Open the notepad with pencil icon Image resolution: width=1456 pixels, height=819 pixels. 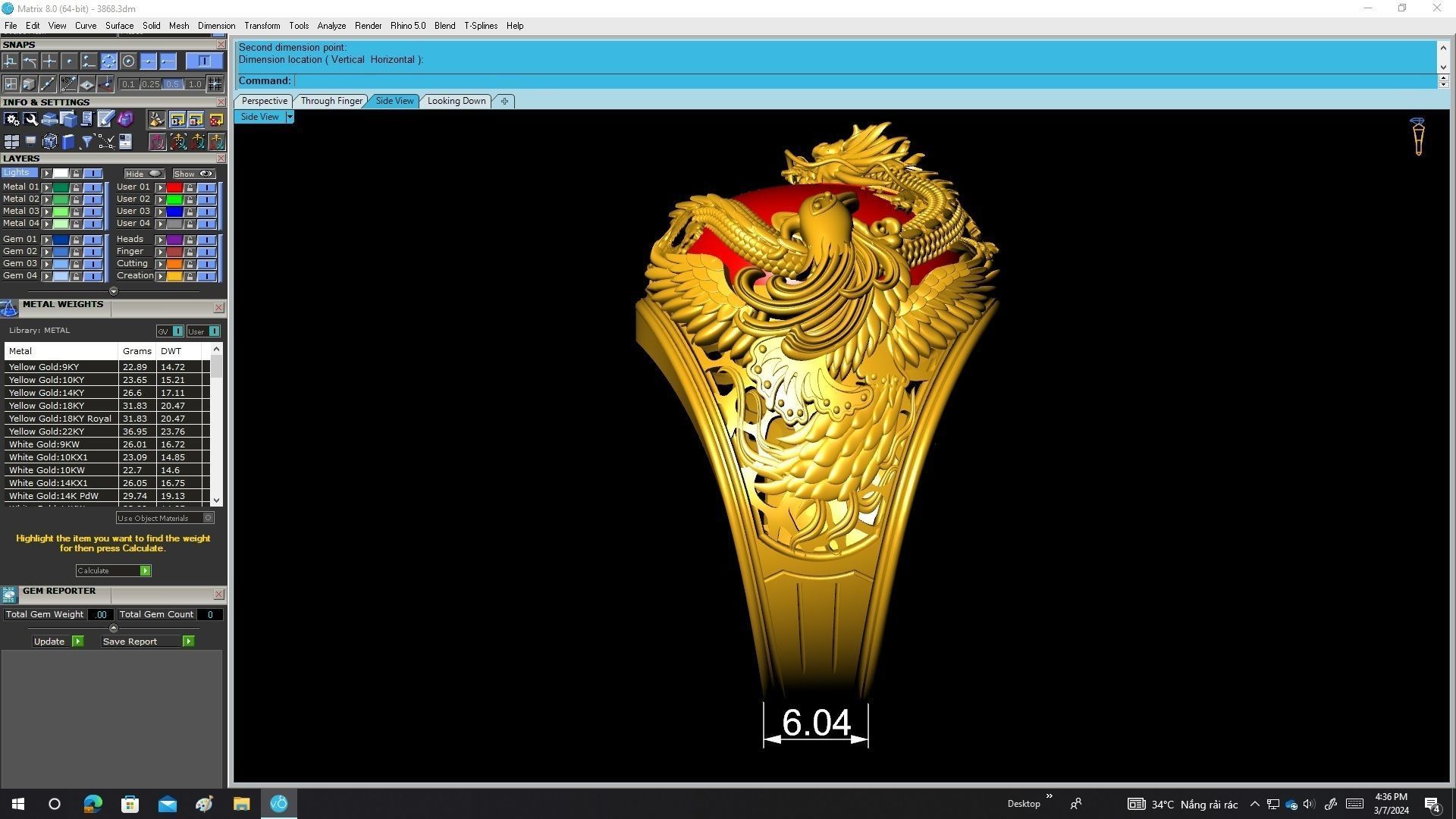pos(105,118)
